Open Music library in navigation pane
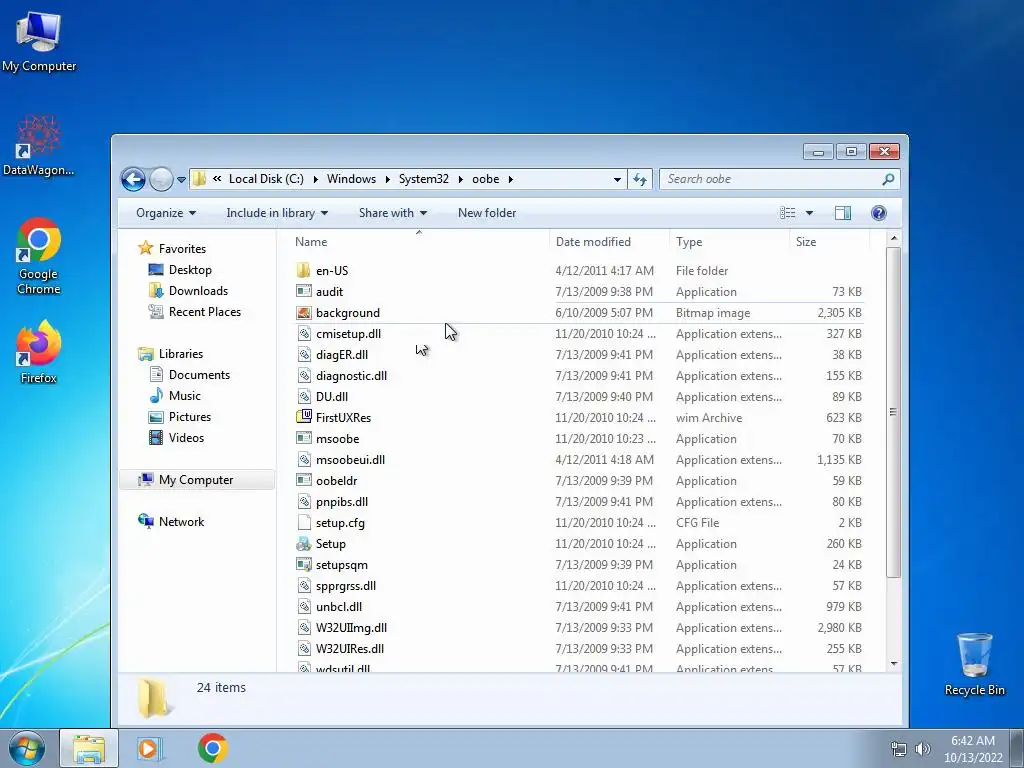1024x768 pixels. pyautogui.click(x=184, y=396)
